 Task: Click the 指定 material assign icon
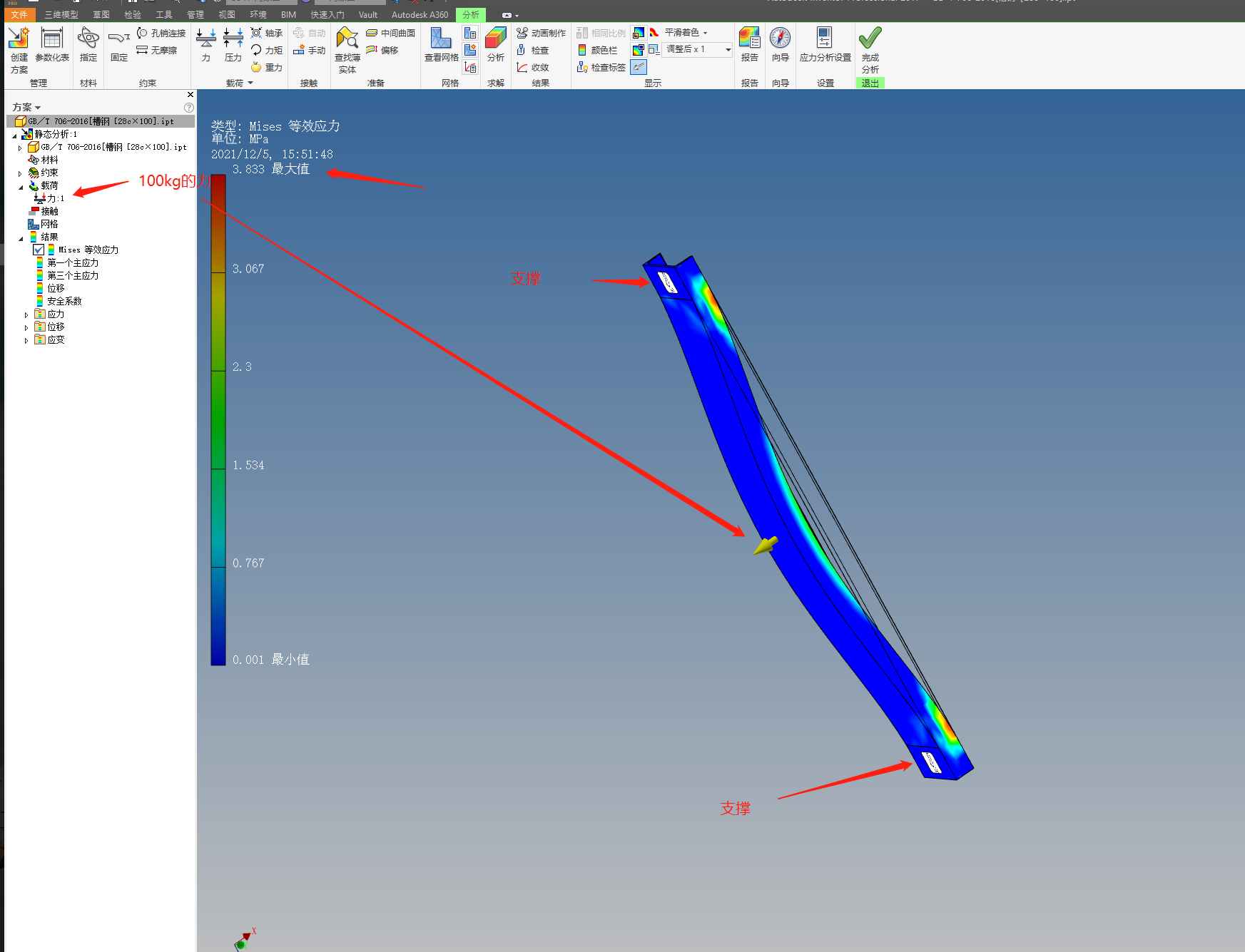pos(88,45)
